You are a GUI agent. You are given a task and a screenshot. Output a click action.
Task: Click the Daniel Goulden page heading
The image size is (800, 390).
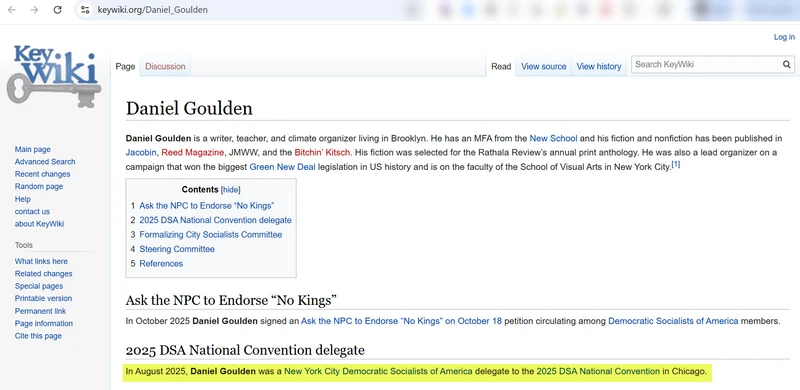[x=189, y=108]
